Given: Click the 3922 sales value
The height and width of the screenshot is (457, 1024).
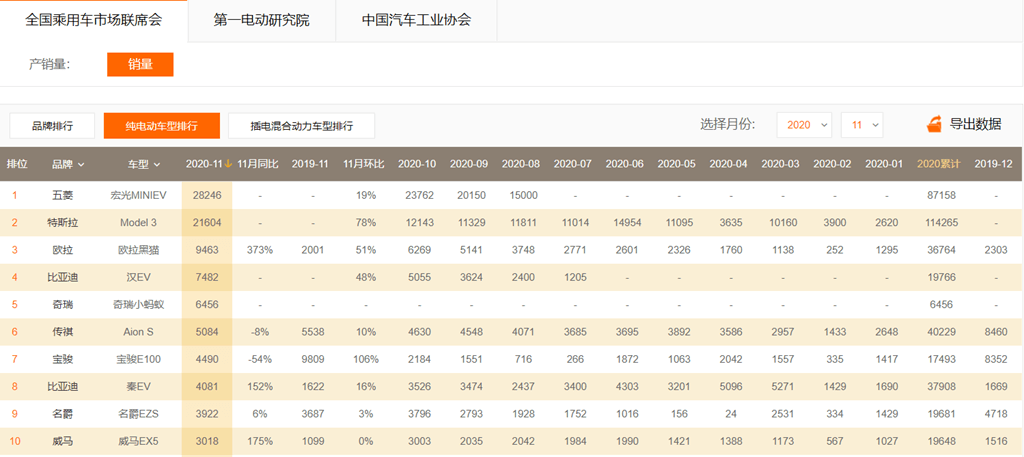Looking at the screenshot, I should coord(207,415).
